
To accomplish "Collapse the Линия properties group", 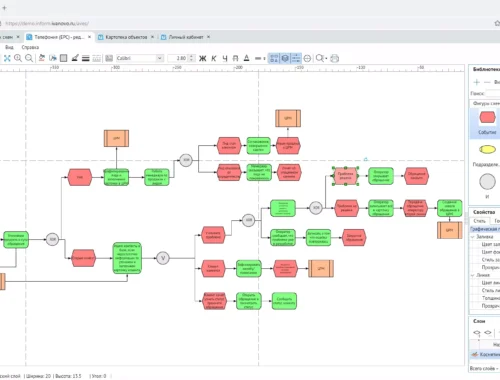I will click(473, 275).
